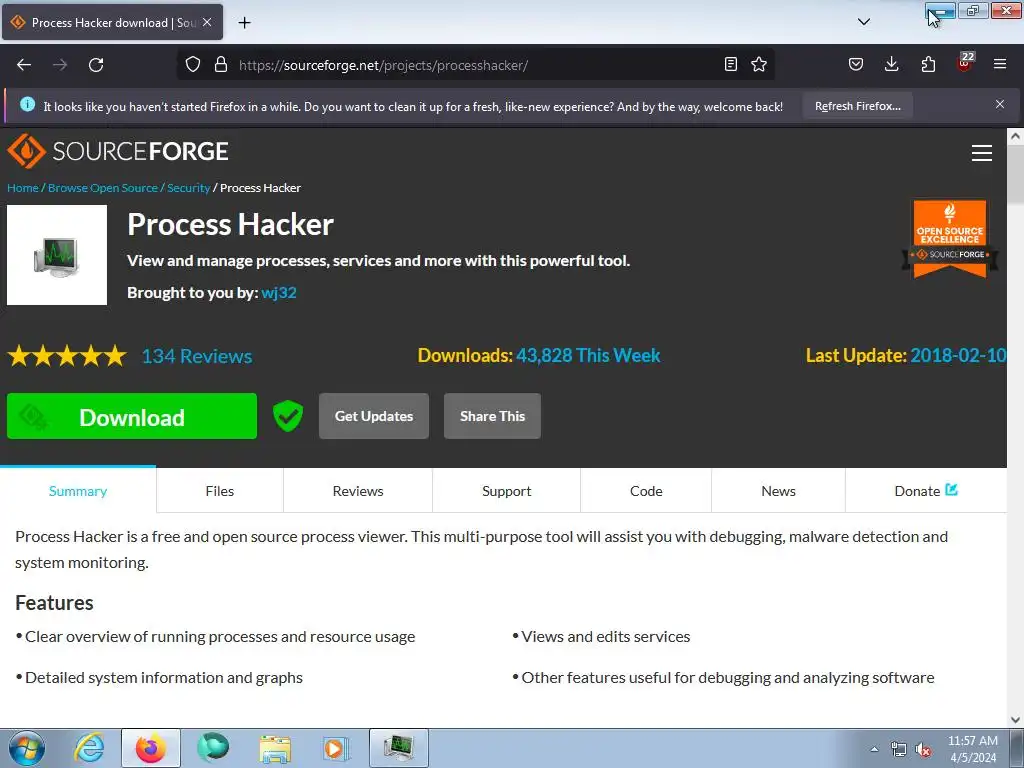Screen dimensions: 1024x768
Task: Click the Open Source Excellence badge
Action: pyautogui.click(x=950, y=238)
